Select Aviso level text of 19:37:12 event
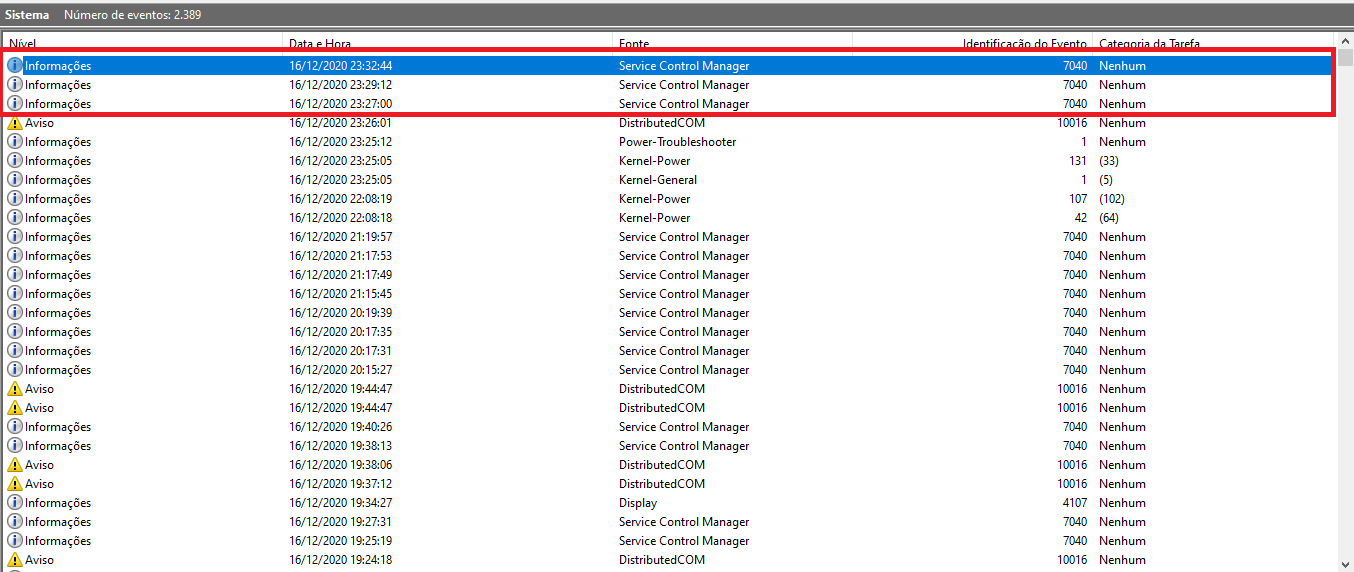This screenshot has height=572, width=1354. pos(40,484)
